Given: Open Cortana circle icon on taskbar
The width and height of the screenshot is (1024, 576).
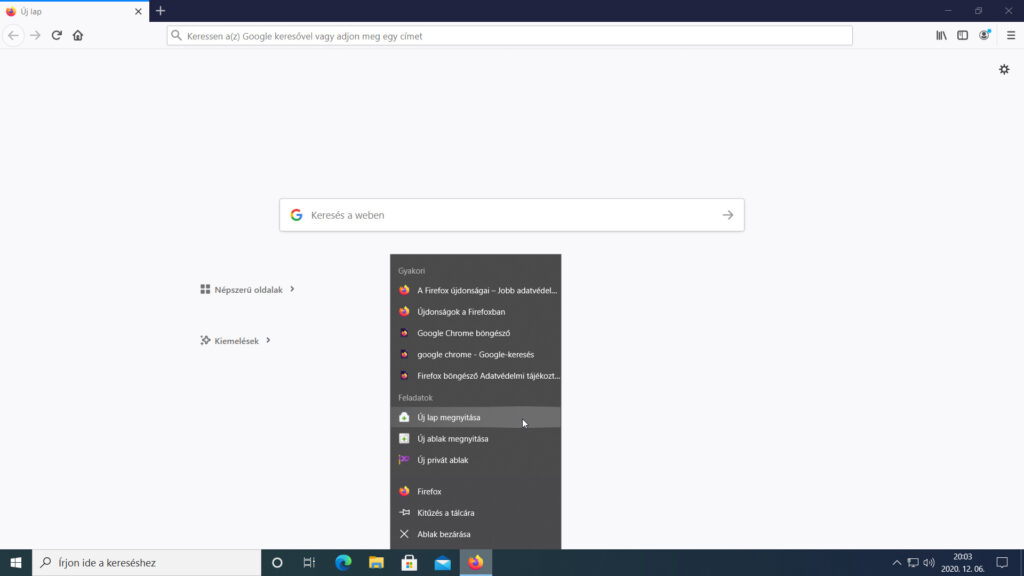Looking at the screenshot, I should tap(277, 562).
